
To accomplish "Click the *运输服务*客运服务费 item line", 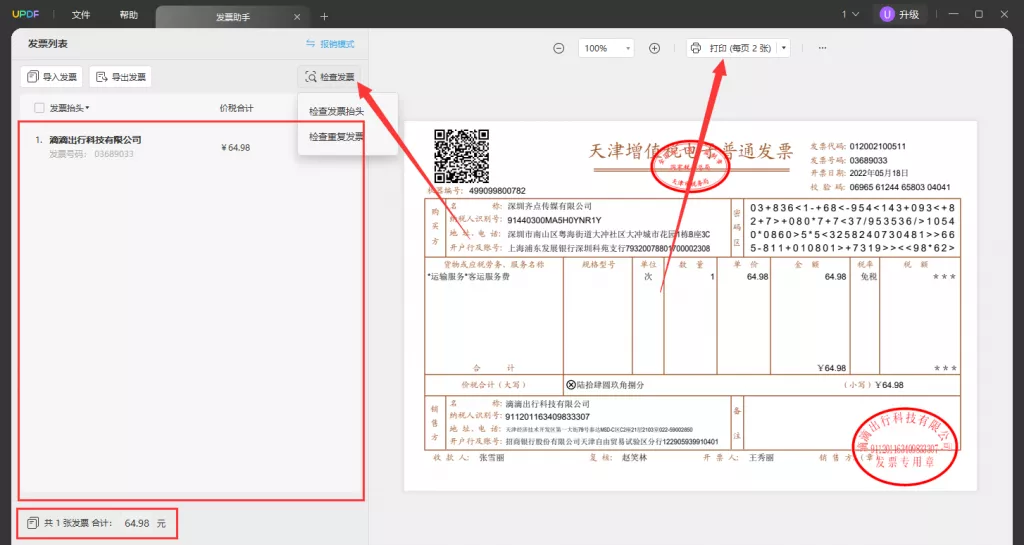I will click(x=468, y=277).
